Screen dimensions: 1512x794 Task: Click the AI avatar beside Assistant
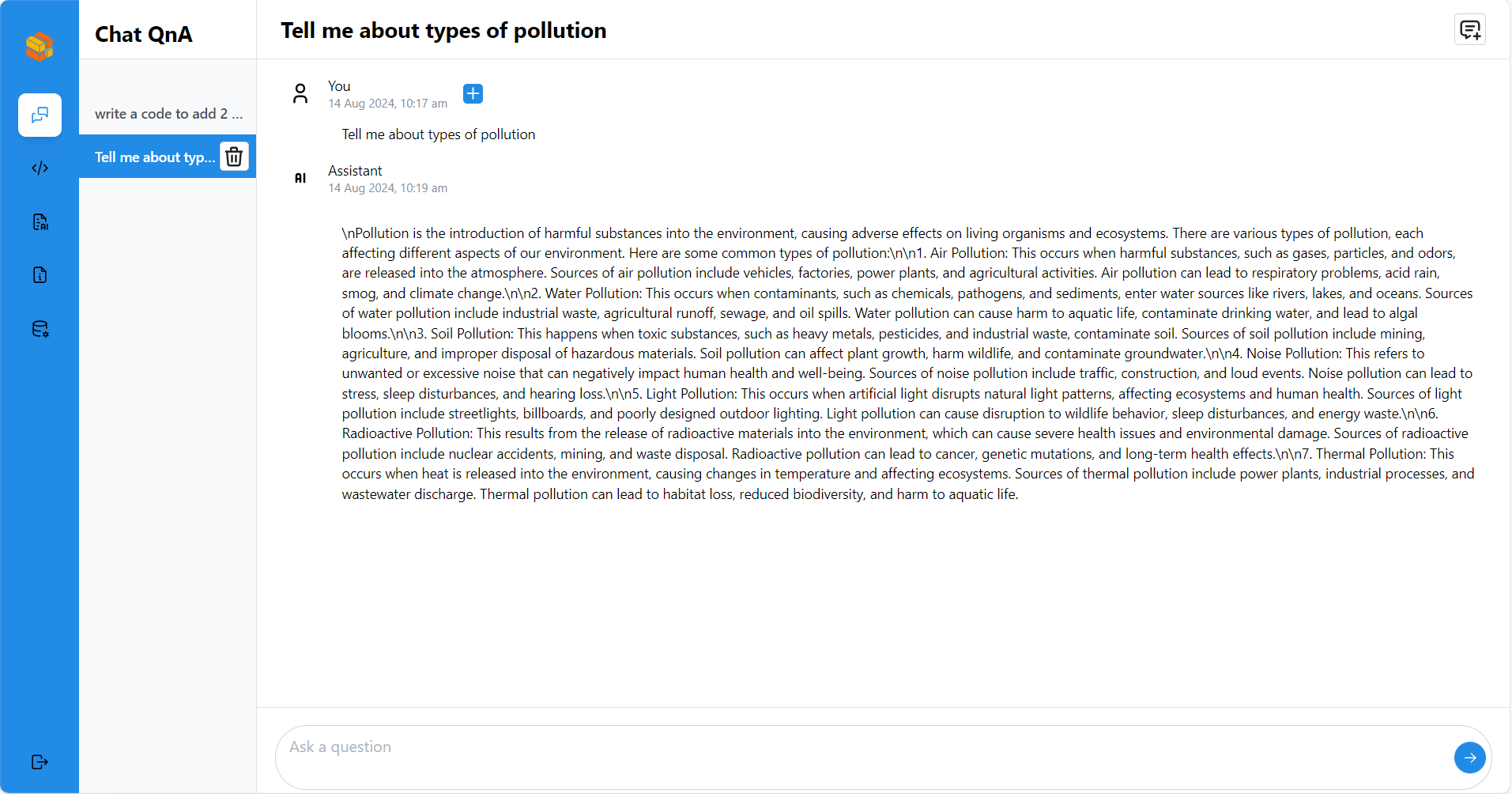click(x=300, y=179)
